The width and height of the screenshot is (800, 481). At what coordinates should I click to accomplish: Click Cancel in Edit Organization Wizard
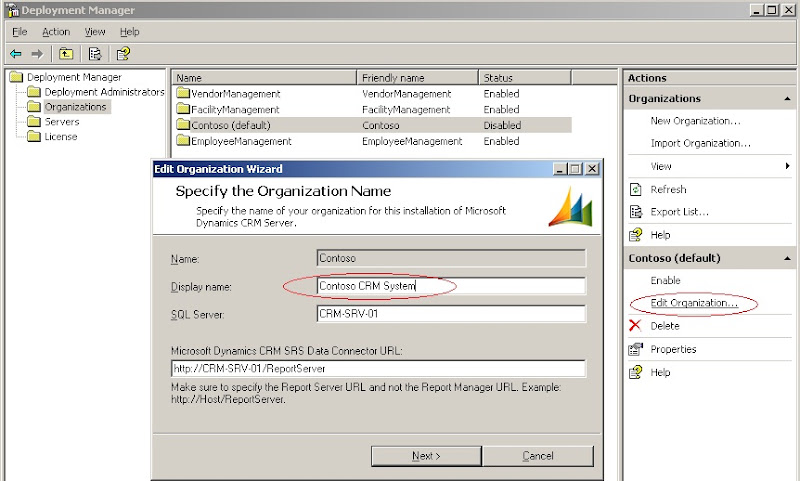coord(538,456)
